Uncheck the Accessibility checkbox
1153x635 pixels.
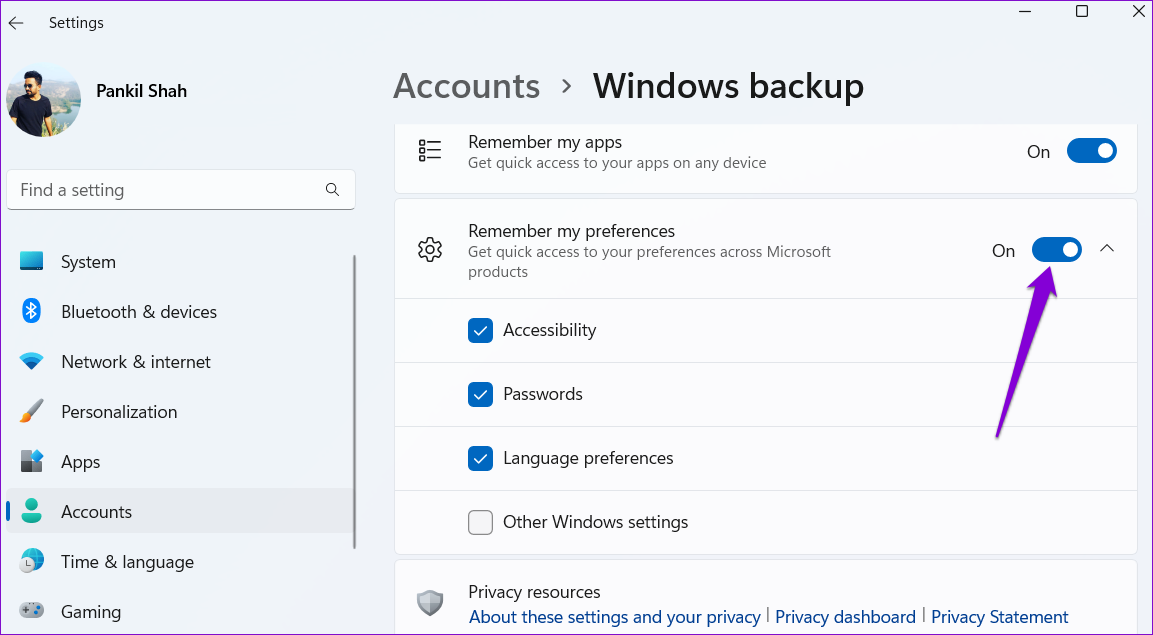(x=481, y=331)
